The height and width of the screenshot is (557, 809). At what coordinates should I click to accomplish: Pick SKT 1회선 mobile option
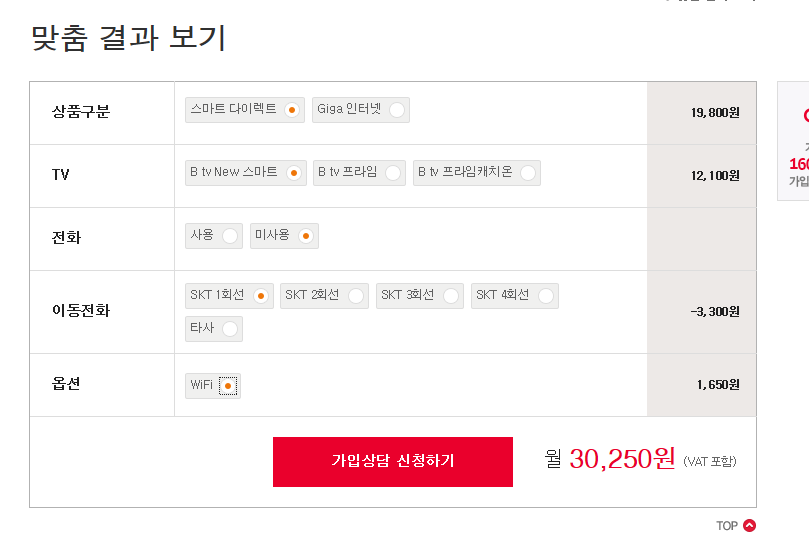click(260, 296)
